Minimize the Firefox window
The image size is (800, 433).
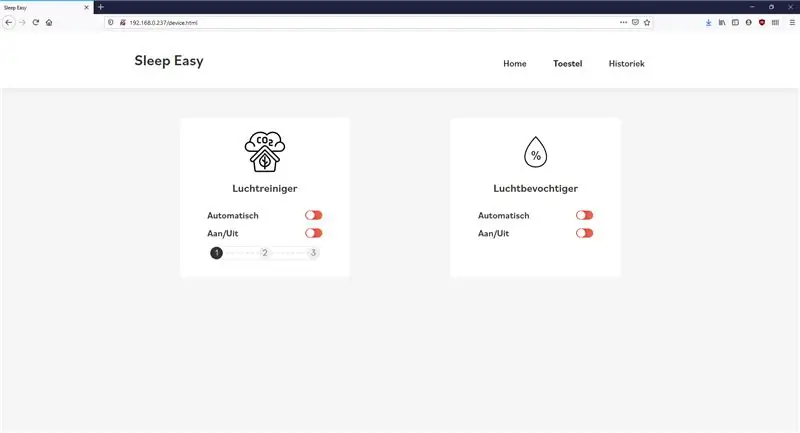pos(752,7)
